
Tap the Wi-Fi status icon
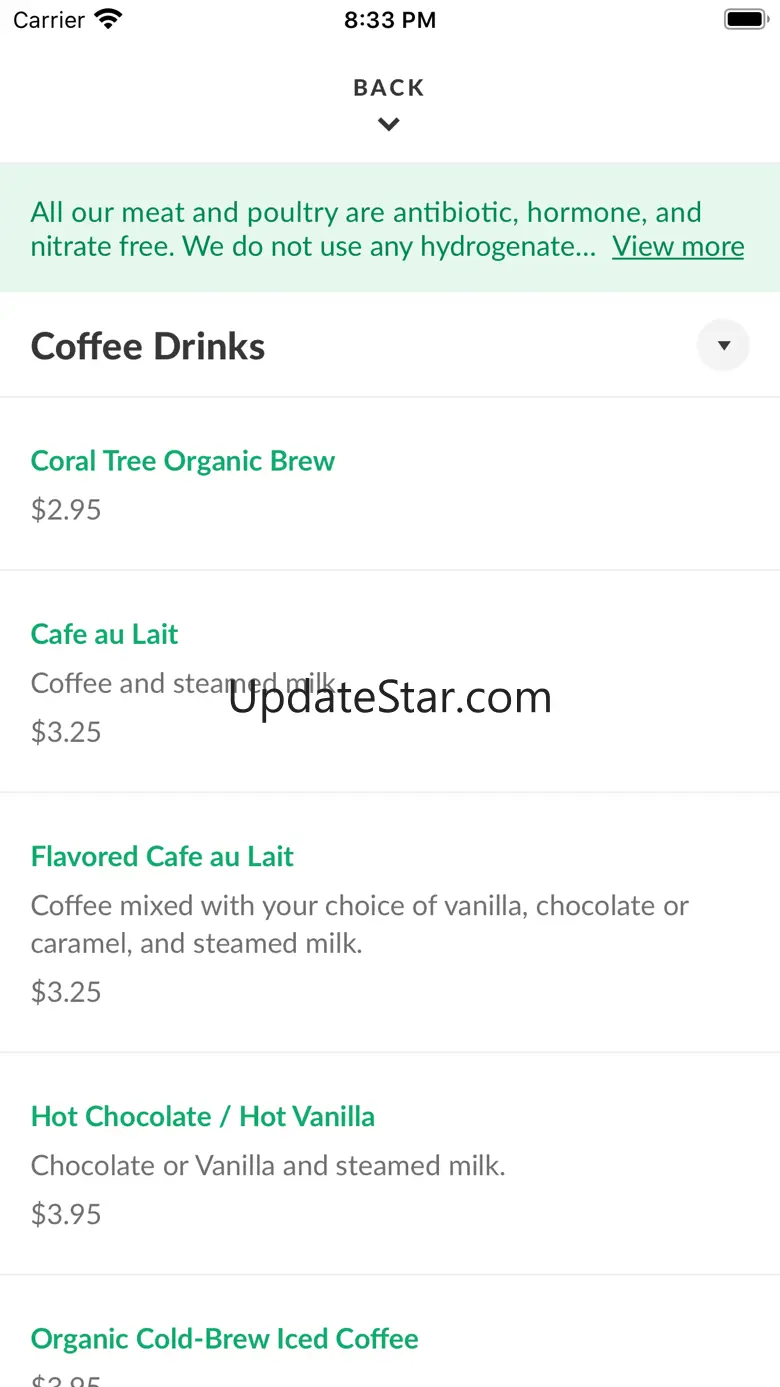pos(107,19)
